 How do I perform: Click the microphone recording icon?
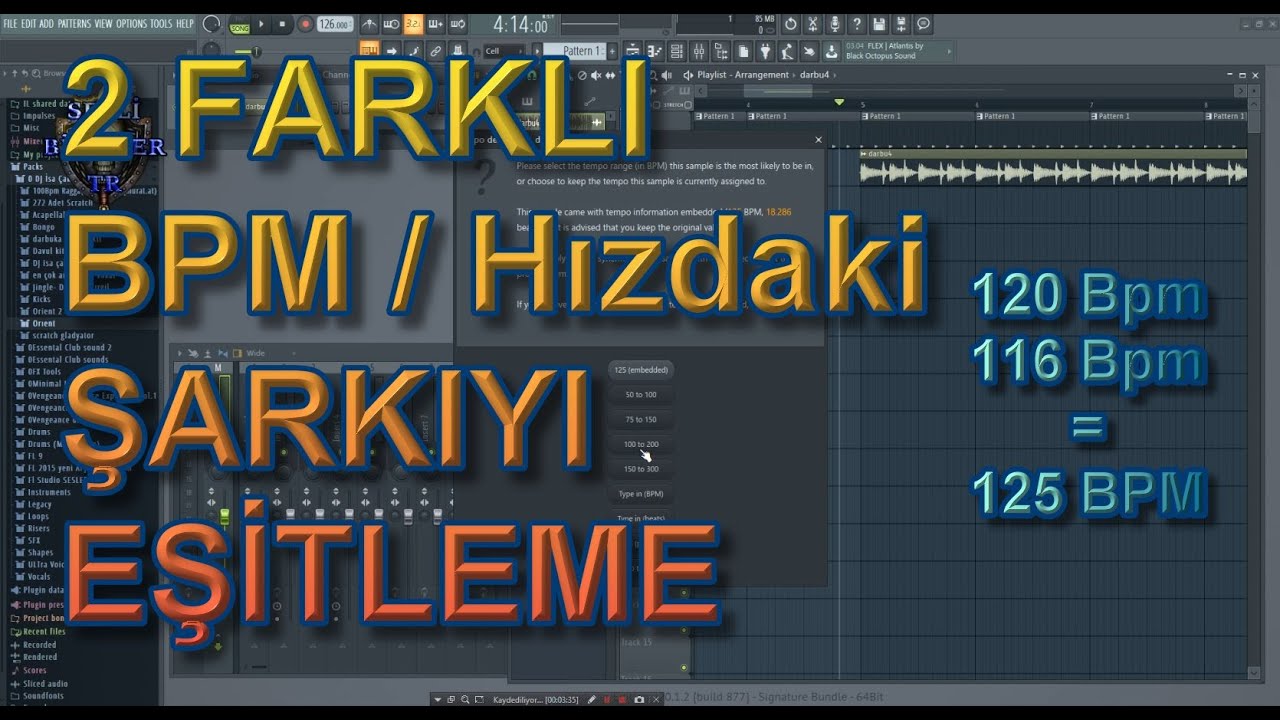tap(834, 24)
